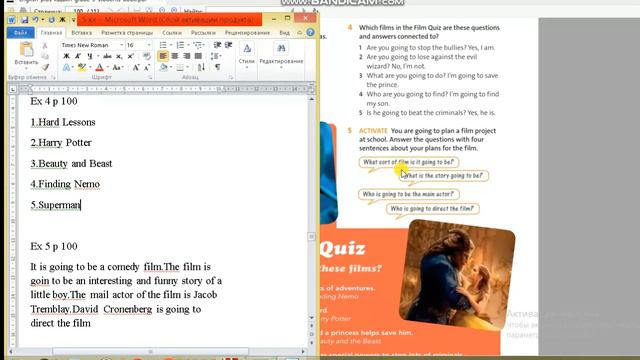Align text left
The image size is (640, 360).
[163, 56]
